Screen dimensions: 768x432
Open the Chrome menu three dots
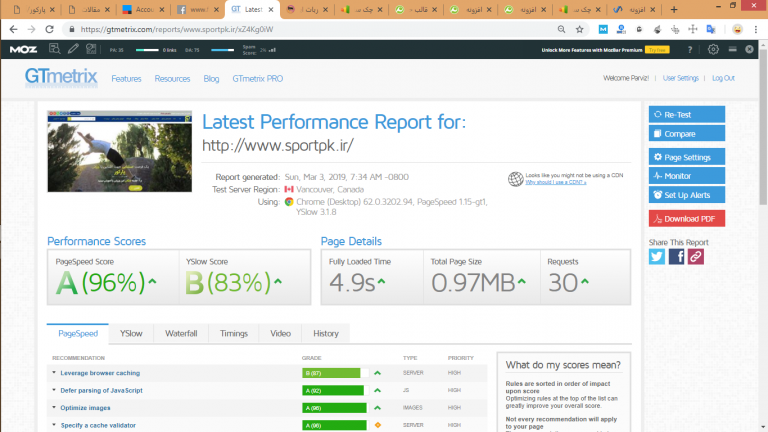[756, 29]
